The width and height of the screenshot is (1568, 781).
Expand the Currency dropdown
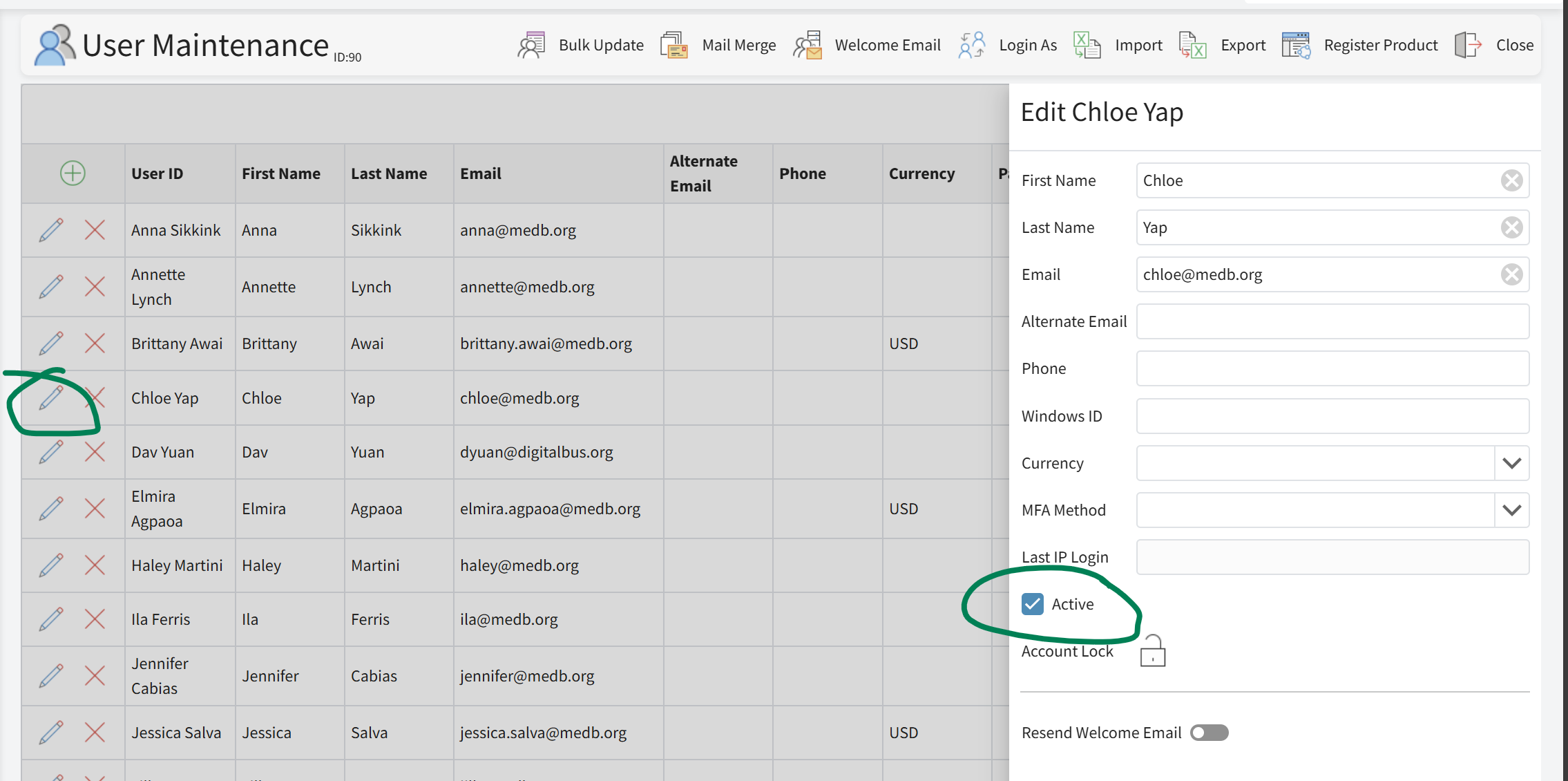point(1511,463)
